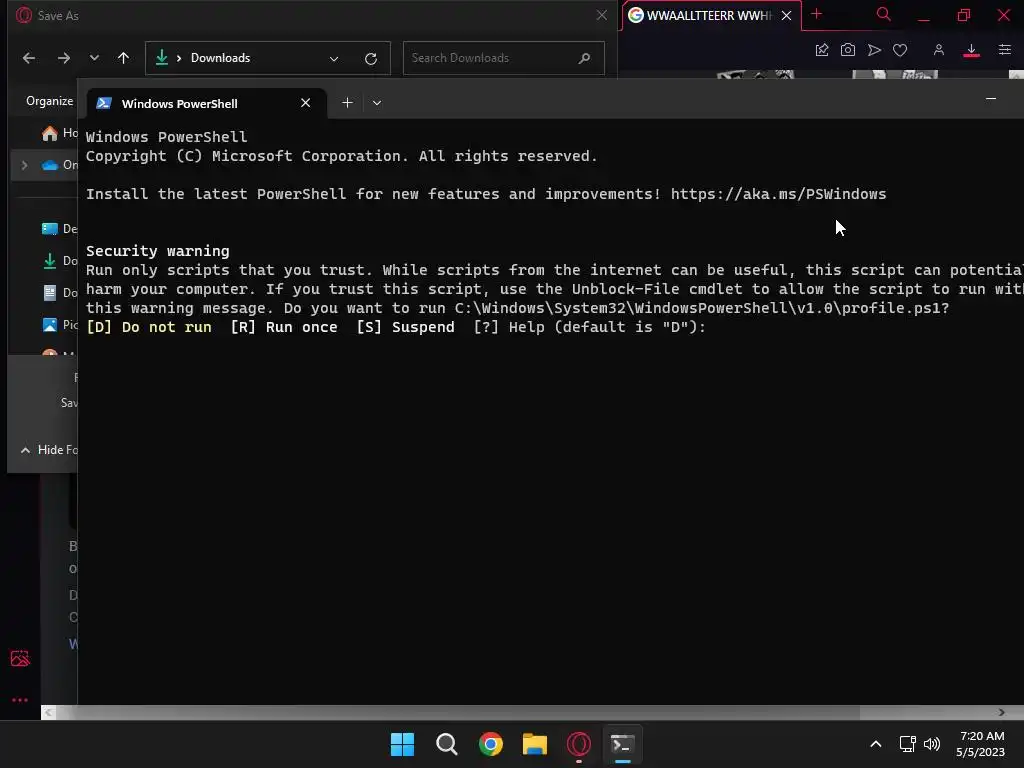This screenshot has width=1024, height=768.
Task: Select the Home item in navigation pane
Action: tap(59, 133)
